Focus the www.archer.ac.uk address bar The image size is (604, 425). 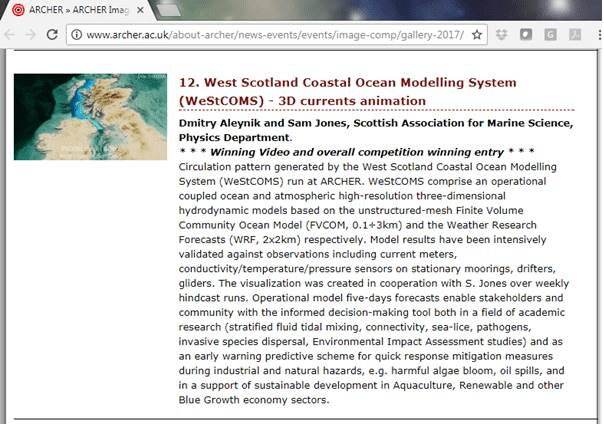pyautogui.click(x=270, y=35)
